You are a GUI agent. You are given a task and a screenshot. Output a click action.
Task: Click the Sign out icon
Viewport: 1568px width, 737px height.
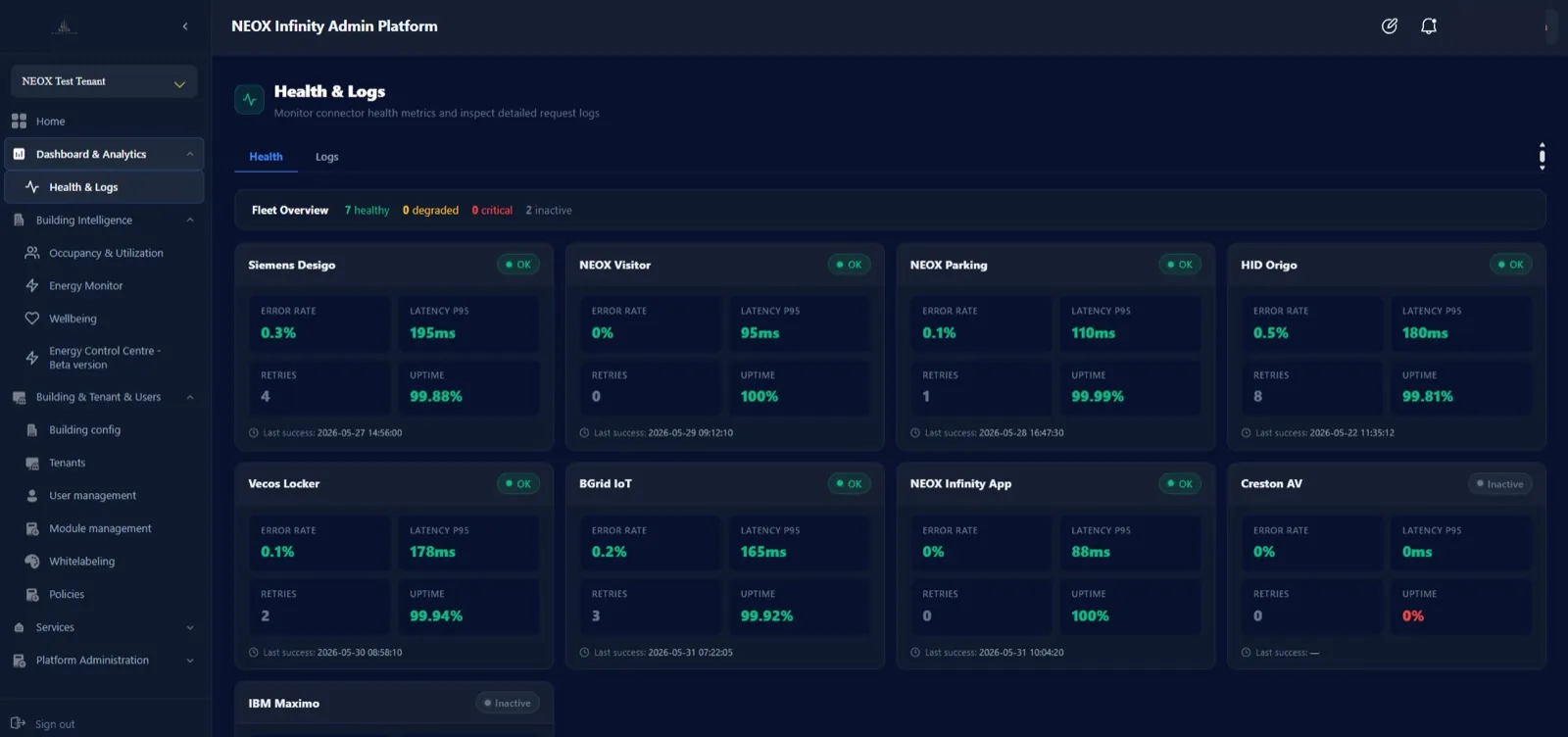click(18, 723)
